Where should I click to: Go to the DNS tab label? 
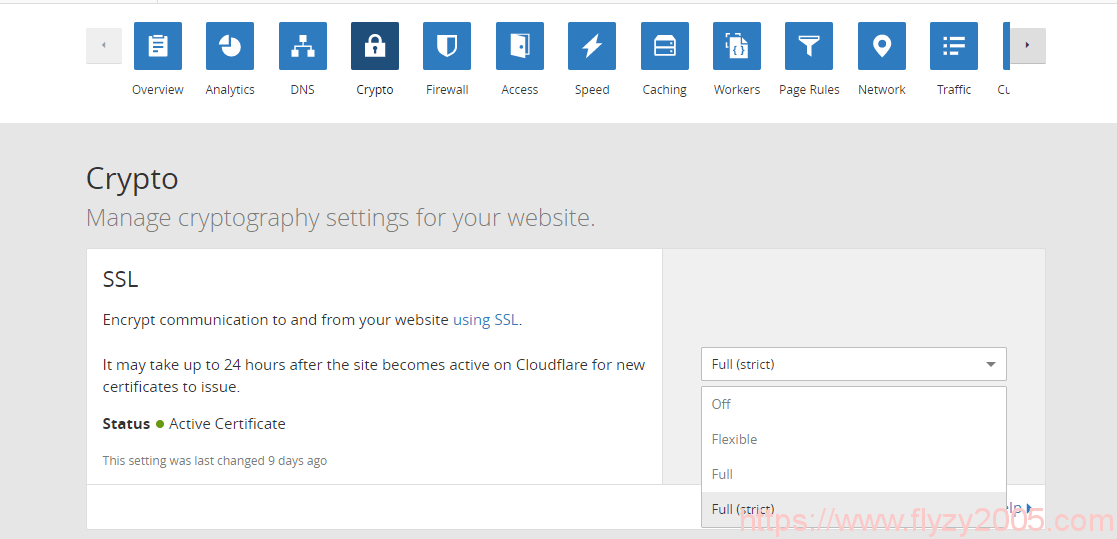(x=303, y=90)
